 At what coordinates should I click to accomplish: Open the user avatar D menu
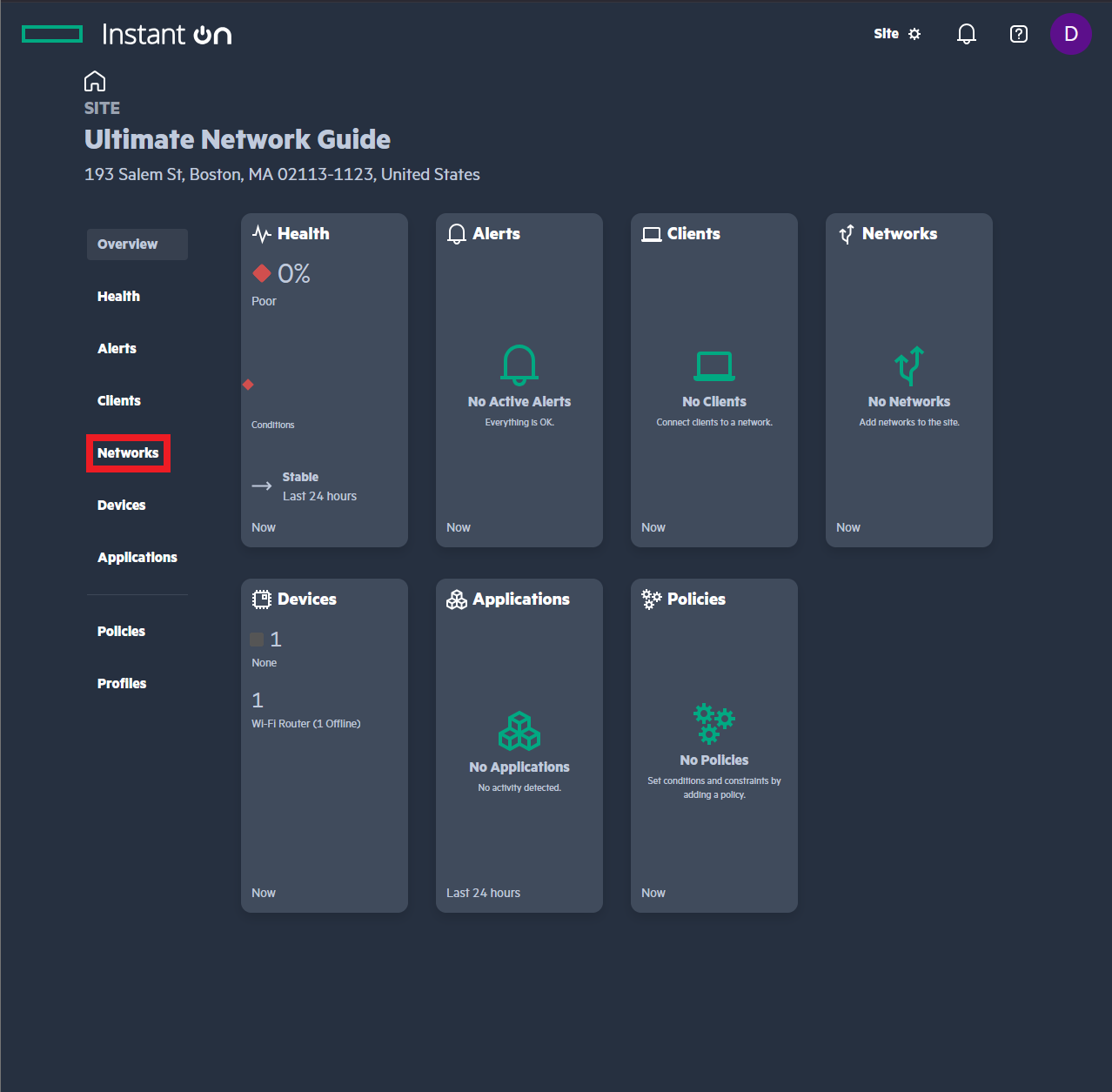tap(1071, 34)
